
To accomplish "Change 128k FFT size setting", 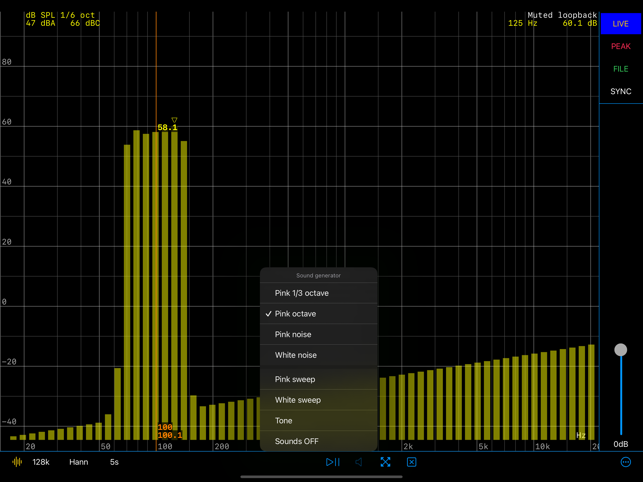I will click(x=41, y=462).
